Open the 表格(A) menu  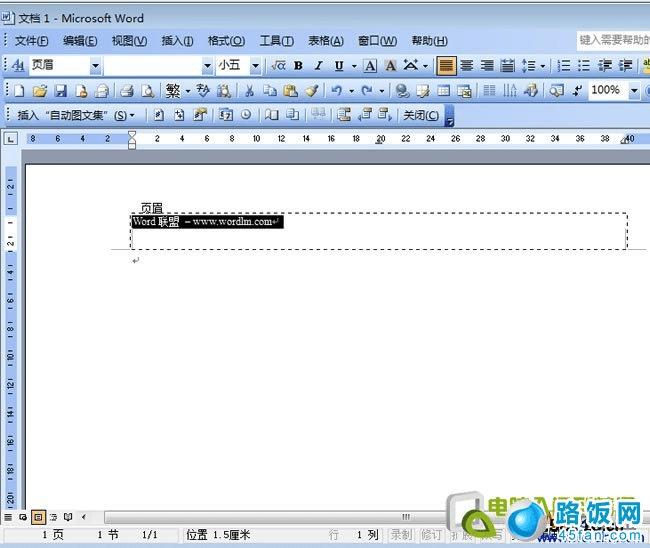click(x=326, y=41)
